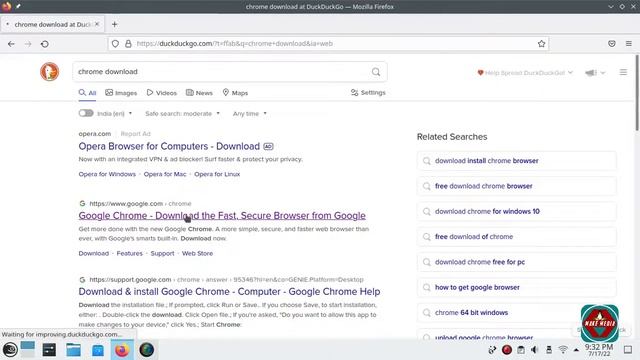Open Google Chrome download result link
The image size is (640, 360).
tap(222, 216)
